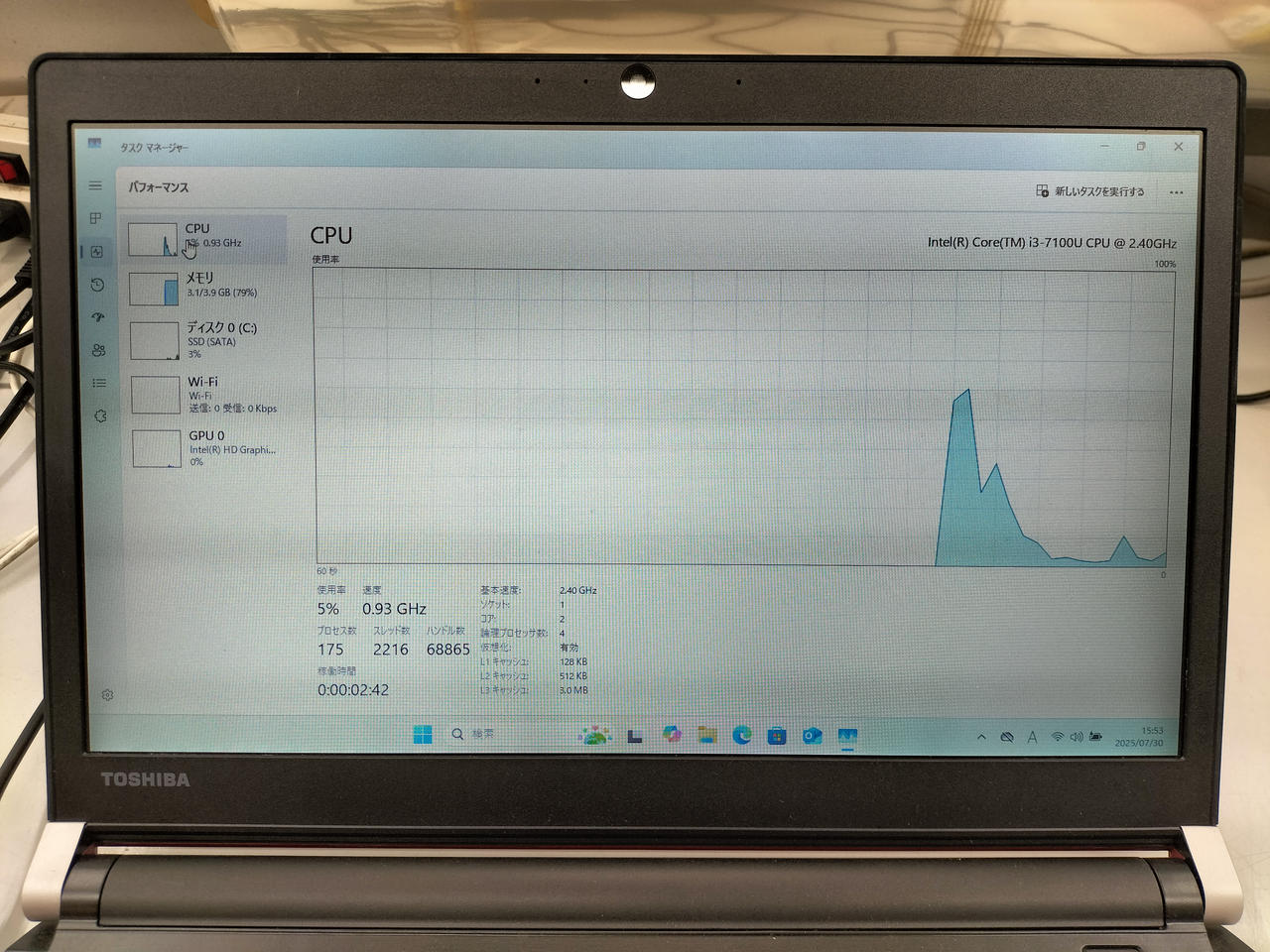Expand the system tray hidden icons chevron

pos(981,737)
